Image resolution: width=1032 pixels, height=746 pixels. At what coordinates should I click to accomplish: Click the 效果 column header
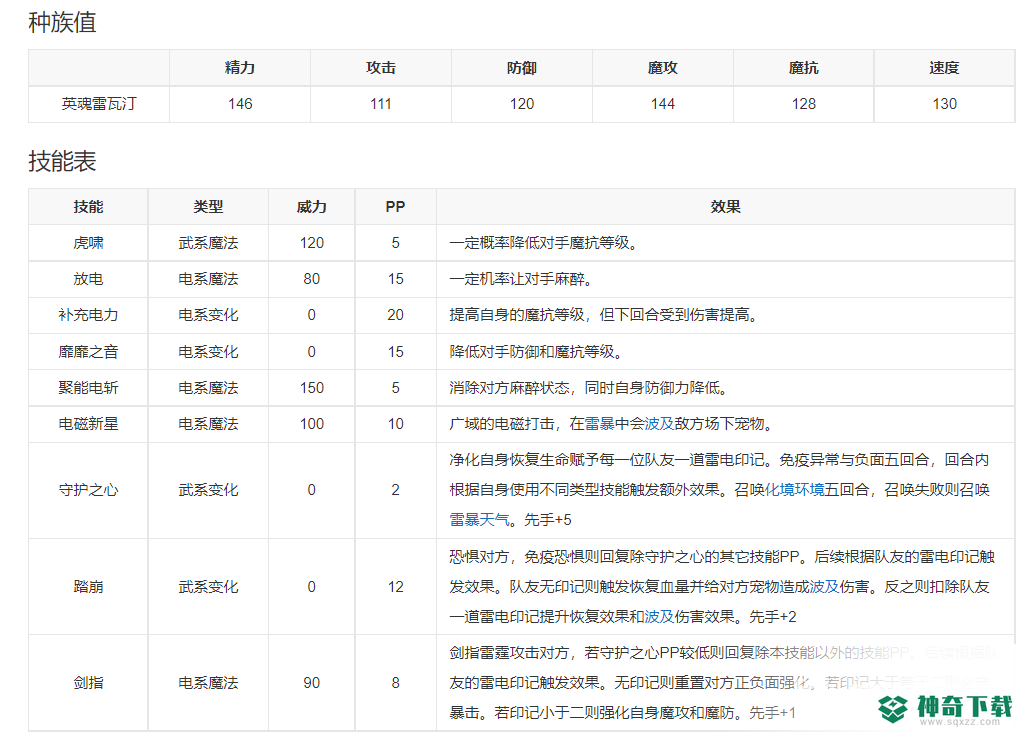[725, 207]
